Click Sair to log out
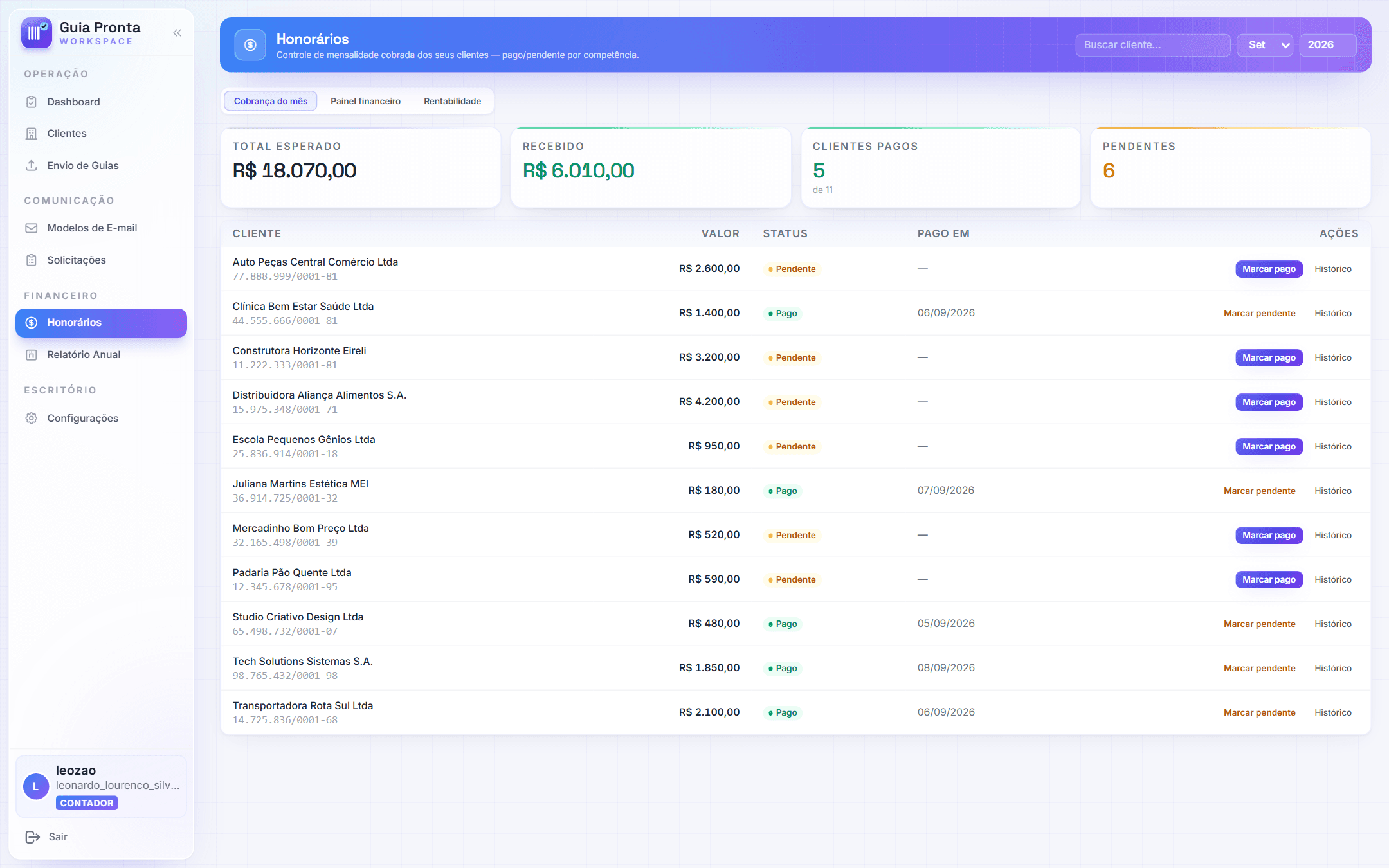This screenshot has width=1389, height=868. [58, 836]
